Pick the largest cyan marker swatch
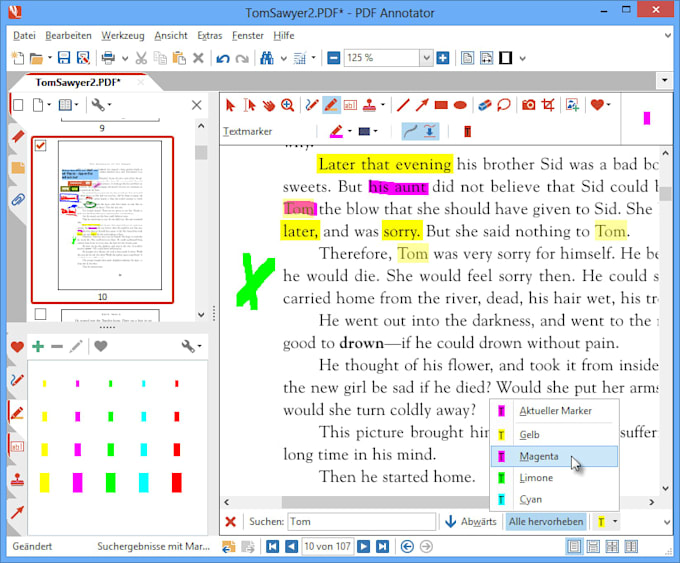Screen dimensions: 680x563 click(x=144, y=483)
